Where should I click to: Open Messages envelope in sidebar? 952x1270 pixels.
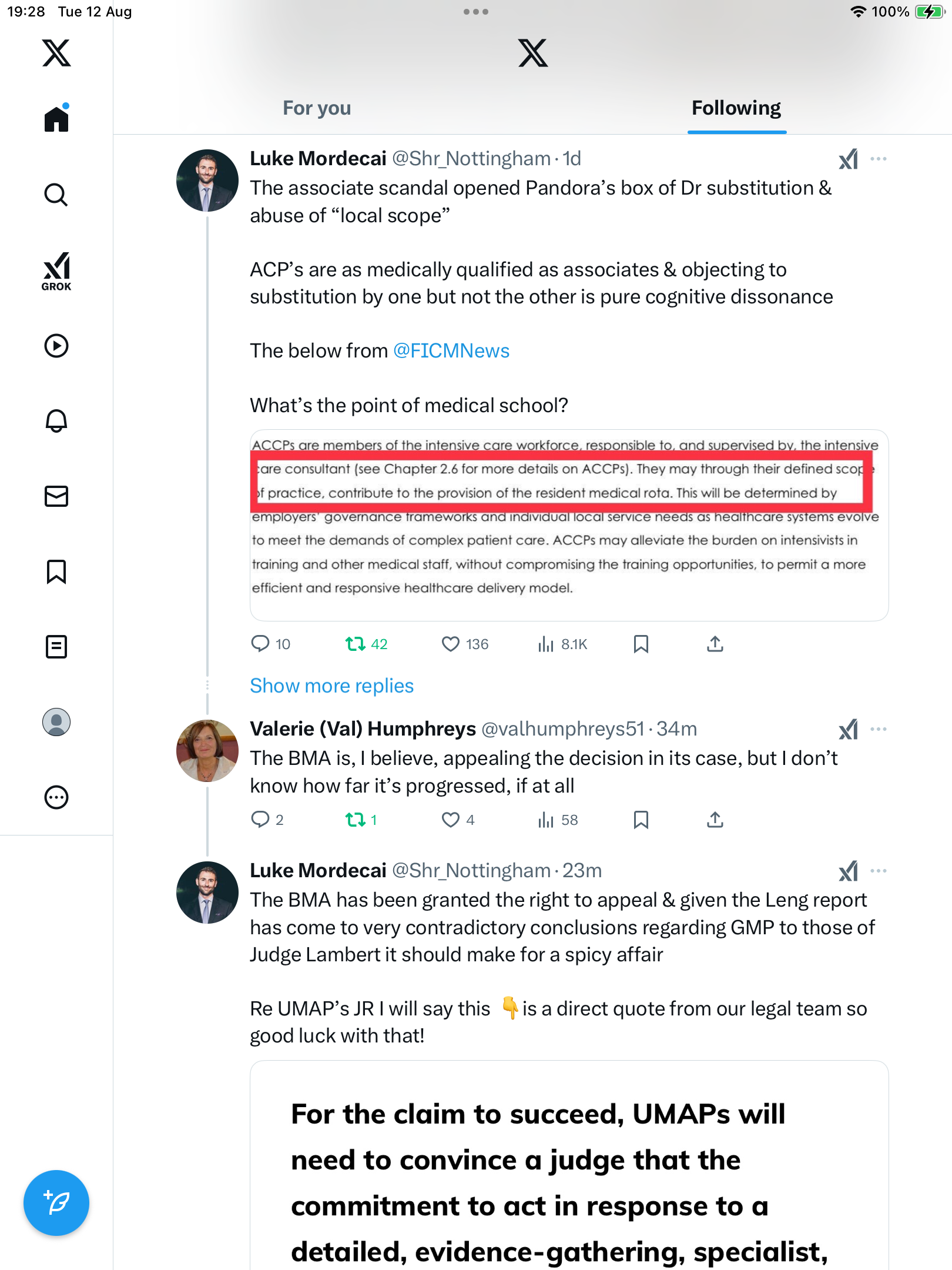56,496
